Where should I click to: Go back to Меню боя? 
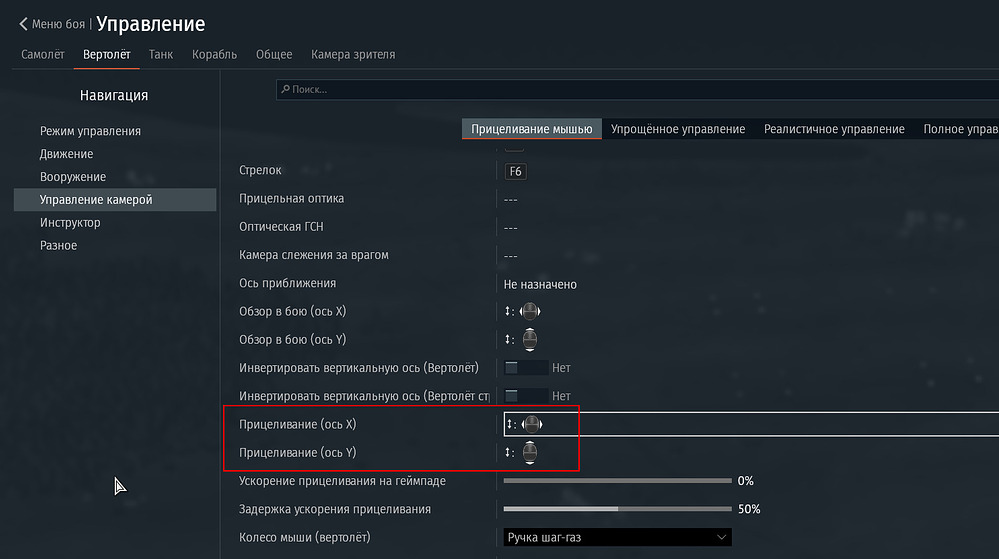58,24
